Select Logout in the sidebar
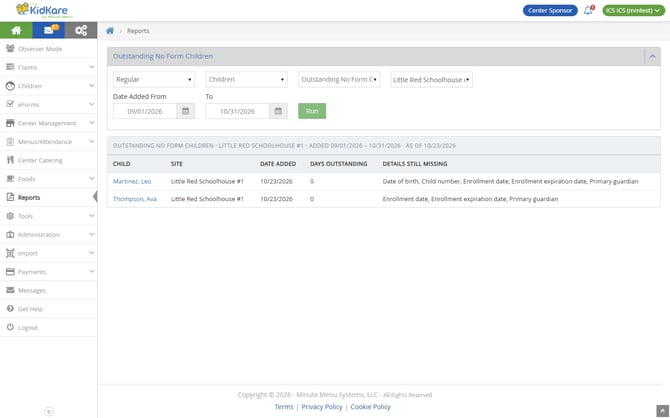Image resolution: width=670 pixels, height=418 pixels. tap(49, 327)
